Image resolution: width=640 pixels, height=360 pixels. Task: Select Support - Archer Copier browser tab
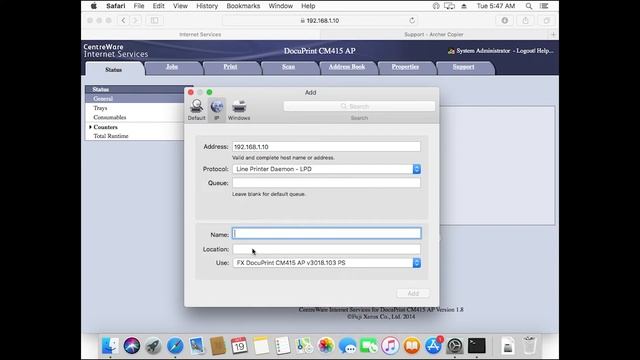(x=434, y=35)
